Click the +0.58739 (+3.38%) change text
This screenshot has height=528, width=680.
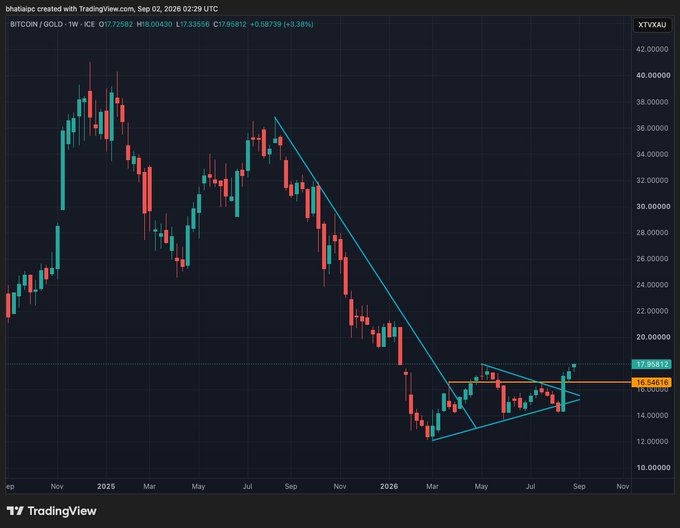[282, 24]
